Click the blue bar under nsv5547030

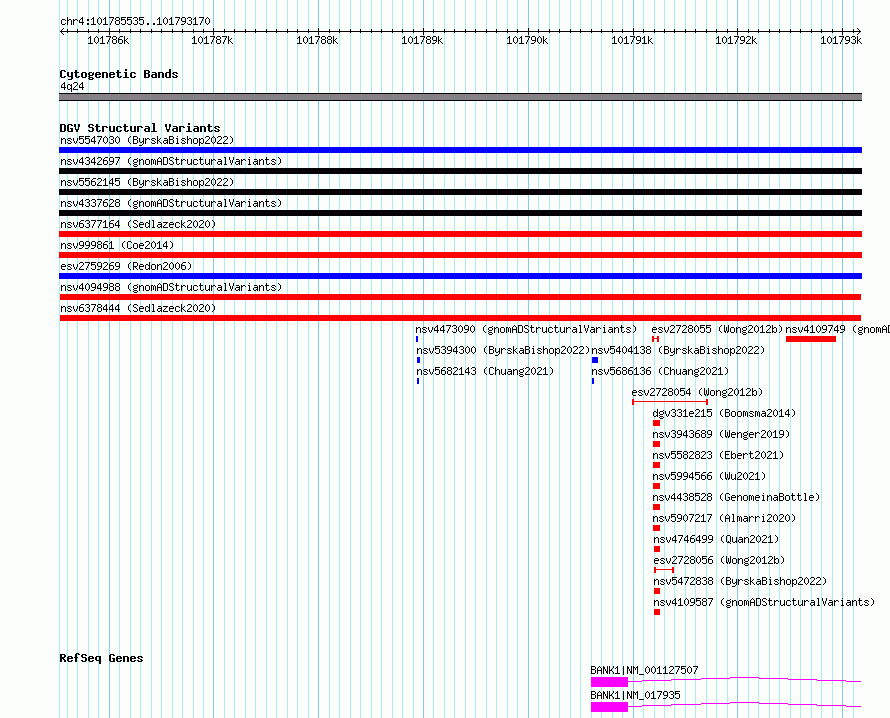(x=460, y=150)
